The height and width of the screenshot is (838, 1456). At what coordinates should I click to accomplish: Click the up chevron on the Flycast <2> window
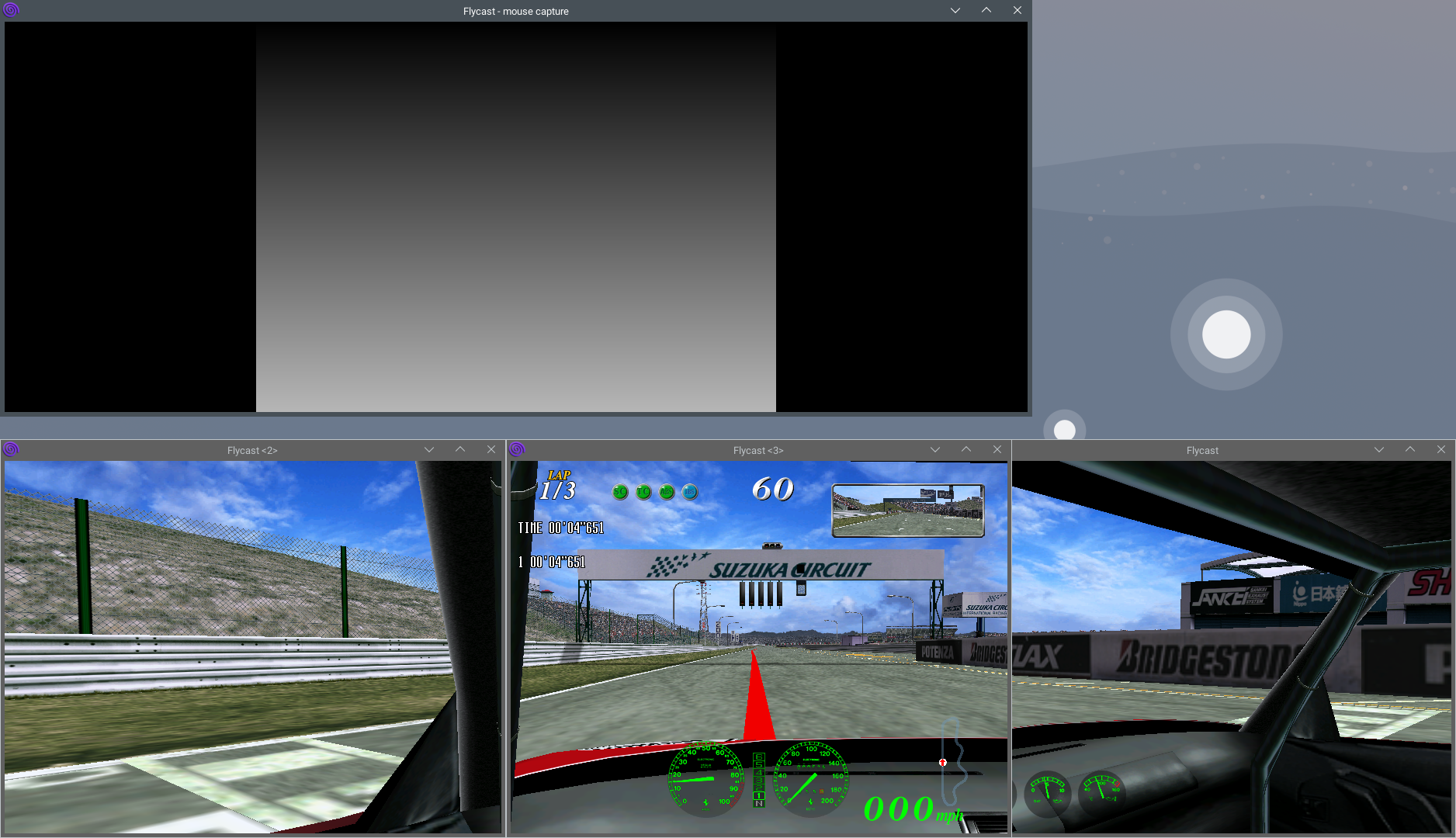[x=460, y=448]
